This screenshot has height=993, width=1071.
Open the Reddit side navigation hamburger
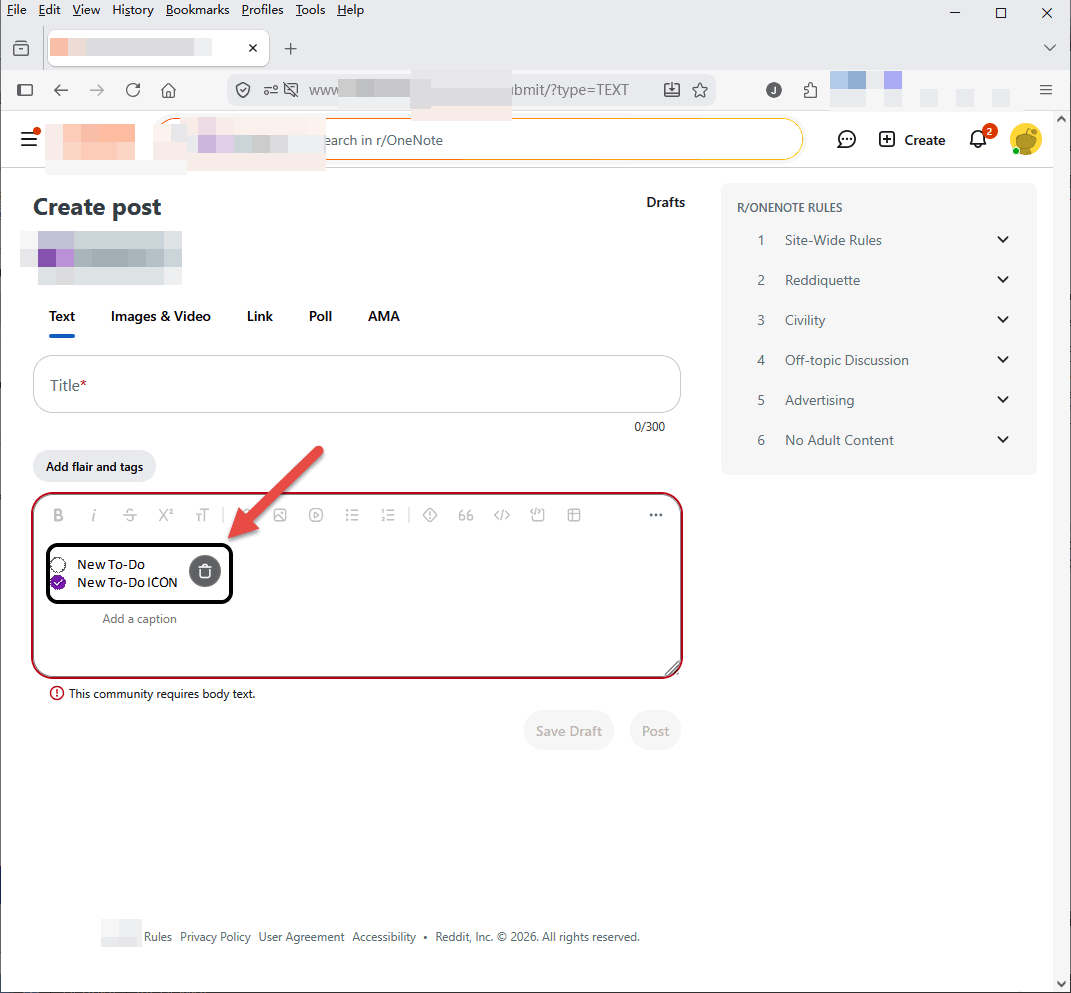point(29,139)
